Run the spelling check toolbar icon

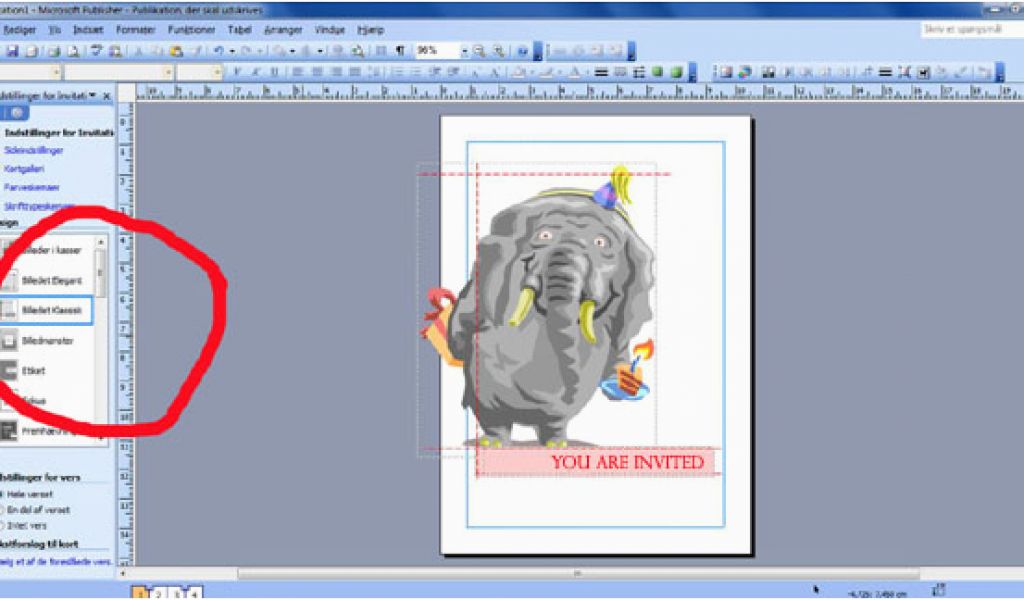tap(97, 51)
